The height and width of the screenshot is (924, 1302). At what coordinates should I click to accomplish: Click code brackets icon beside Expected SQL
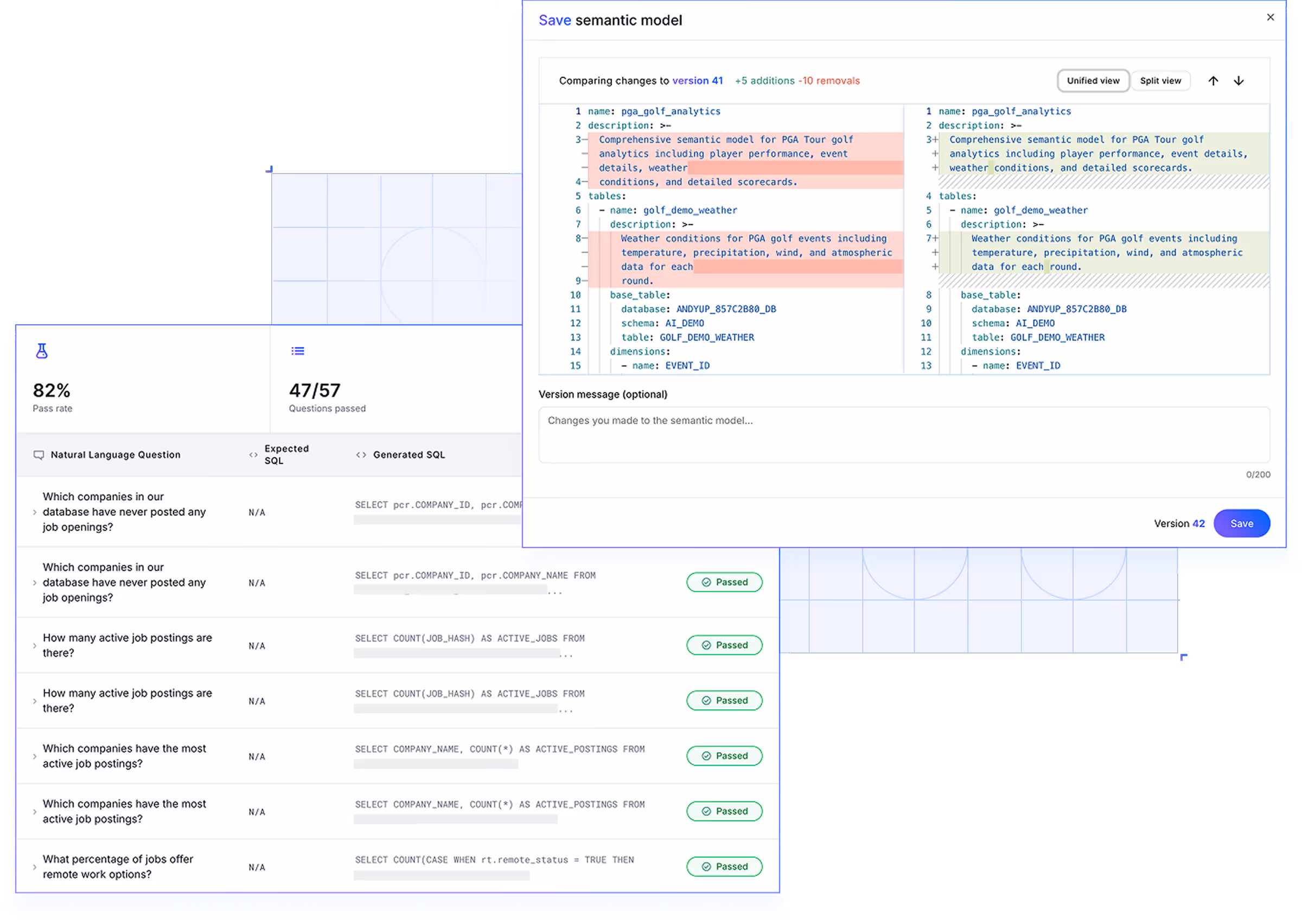pyautogui.click(x=253, y=454)
